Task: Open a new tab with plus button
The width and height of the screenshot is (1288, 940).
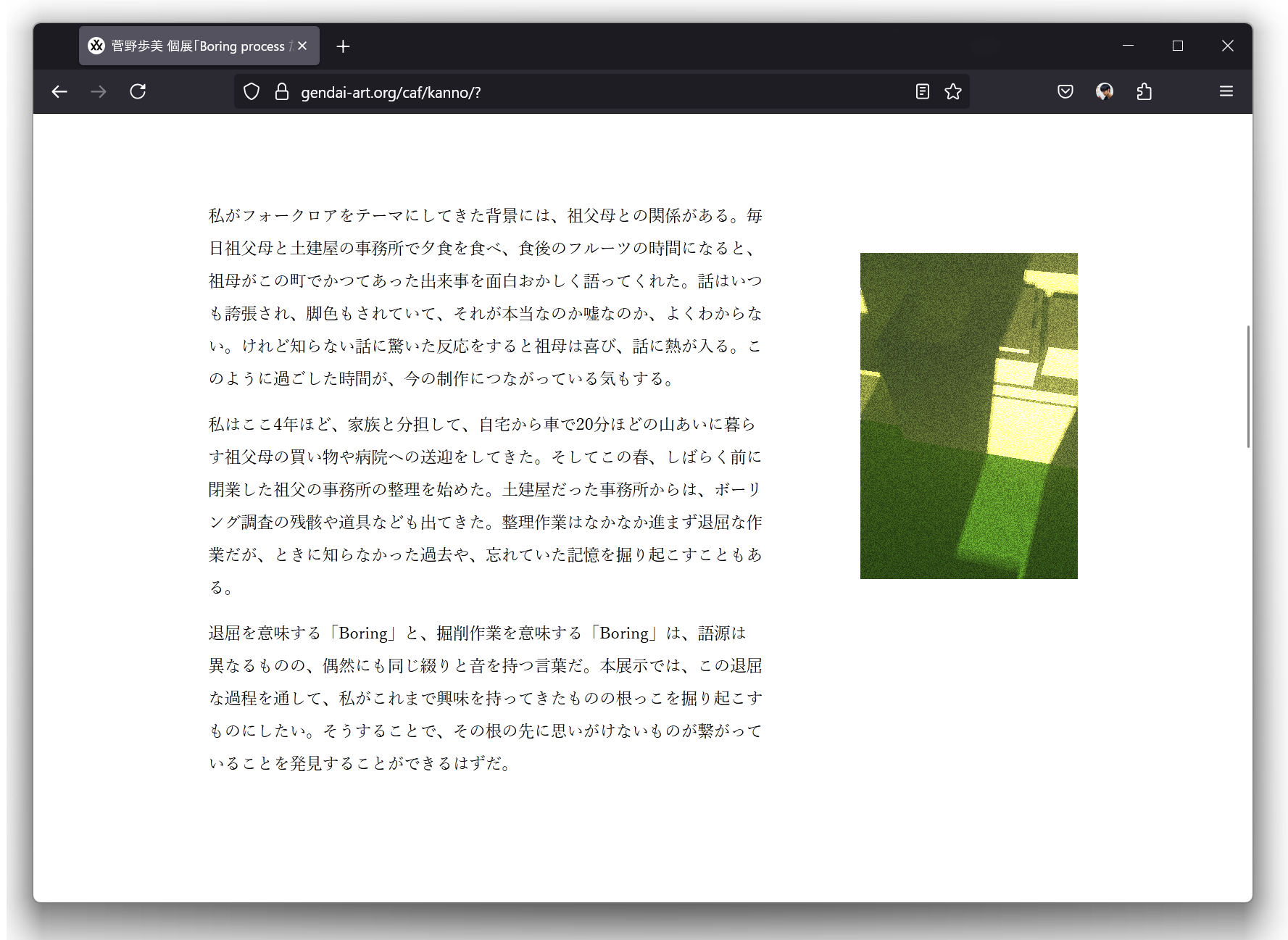Action: [x=343, y=46]
